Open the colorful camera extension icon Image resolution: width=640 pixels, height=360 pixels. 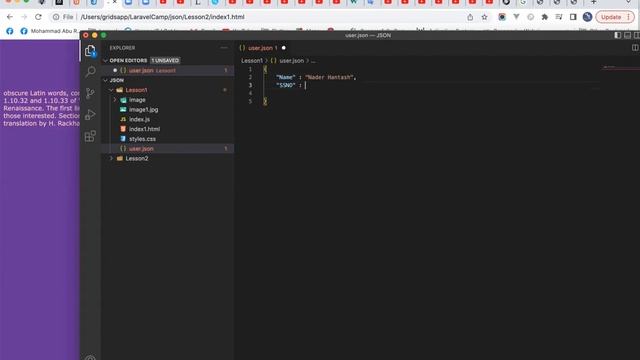tap(502, 17)
